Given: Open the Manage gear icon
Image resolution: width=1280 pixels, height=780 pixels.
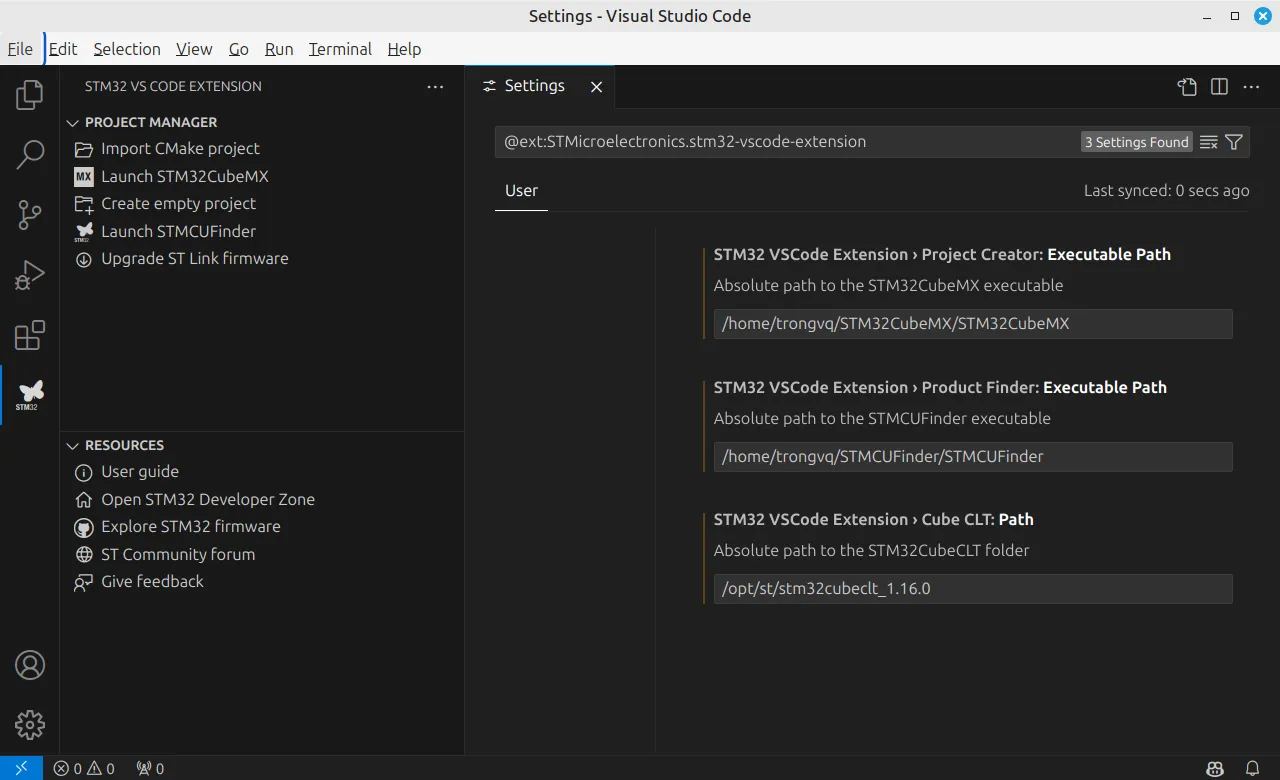Looking at the screenshot, I should pos(30,725).
